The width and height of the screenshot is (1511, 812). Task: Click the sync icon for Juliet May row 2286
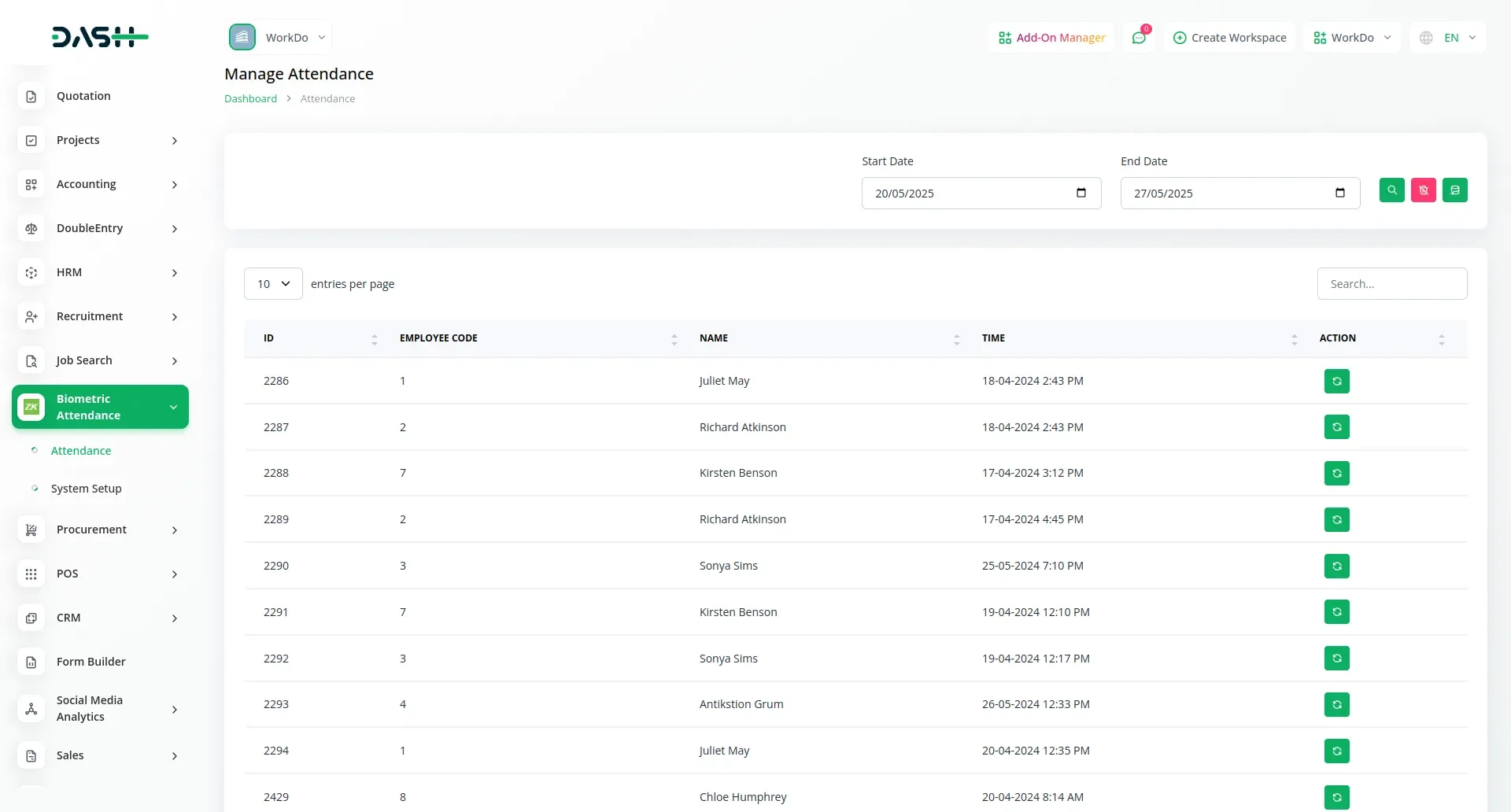pyautogui.click(x=1336, y=382)
